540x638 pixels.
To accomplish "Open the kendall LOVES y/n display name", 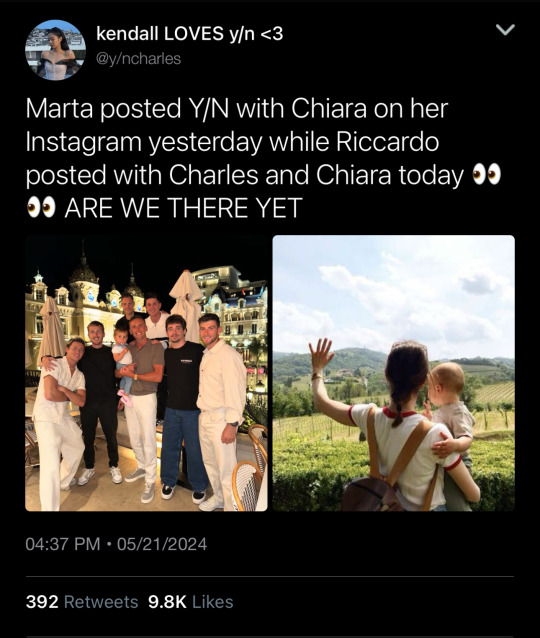I will pyautogui.click(x=190, y=34).
